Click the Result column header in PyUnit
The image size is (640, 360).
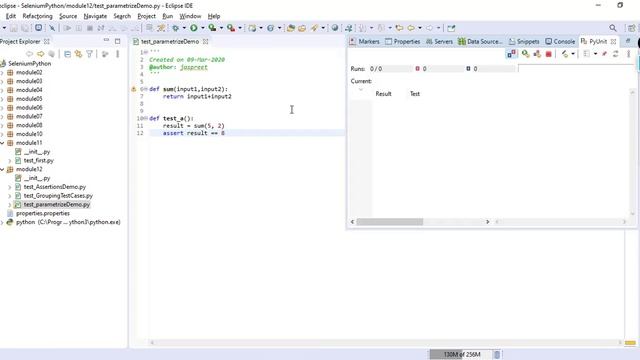pyautogui.click(x=383, y=94)
